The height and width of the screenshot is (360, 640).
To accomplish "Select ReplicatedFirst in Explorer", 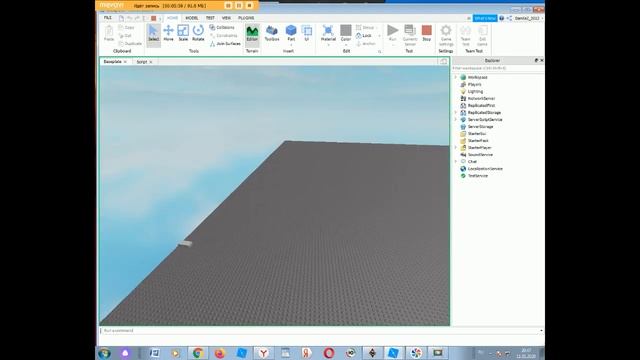I will pyautogui.click(x=481, y=105).
